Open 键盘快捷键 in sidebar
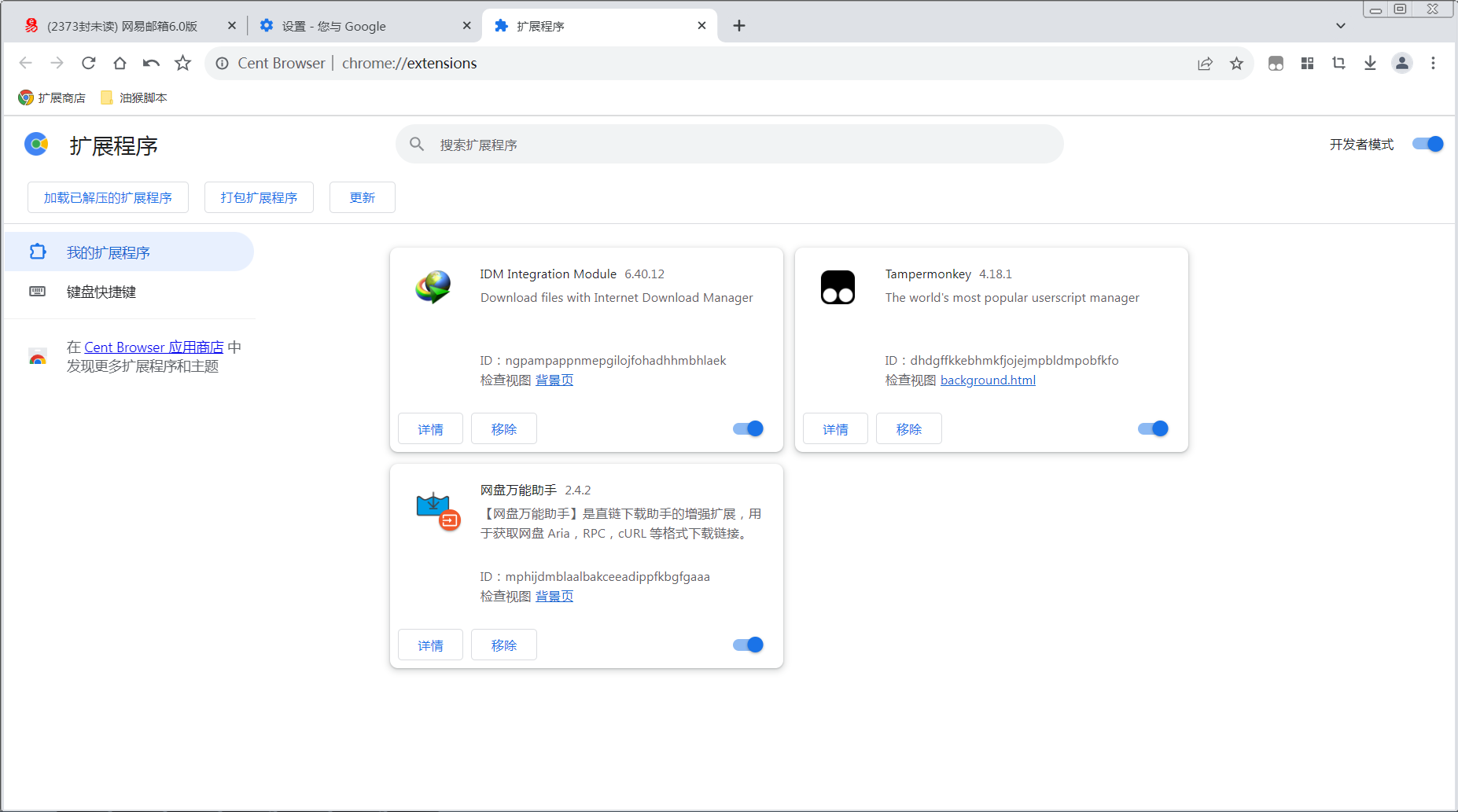Screen dimensions: 1458x812 (x=129, y=292)
